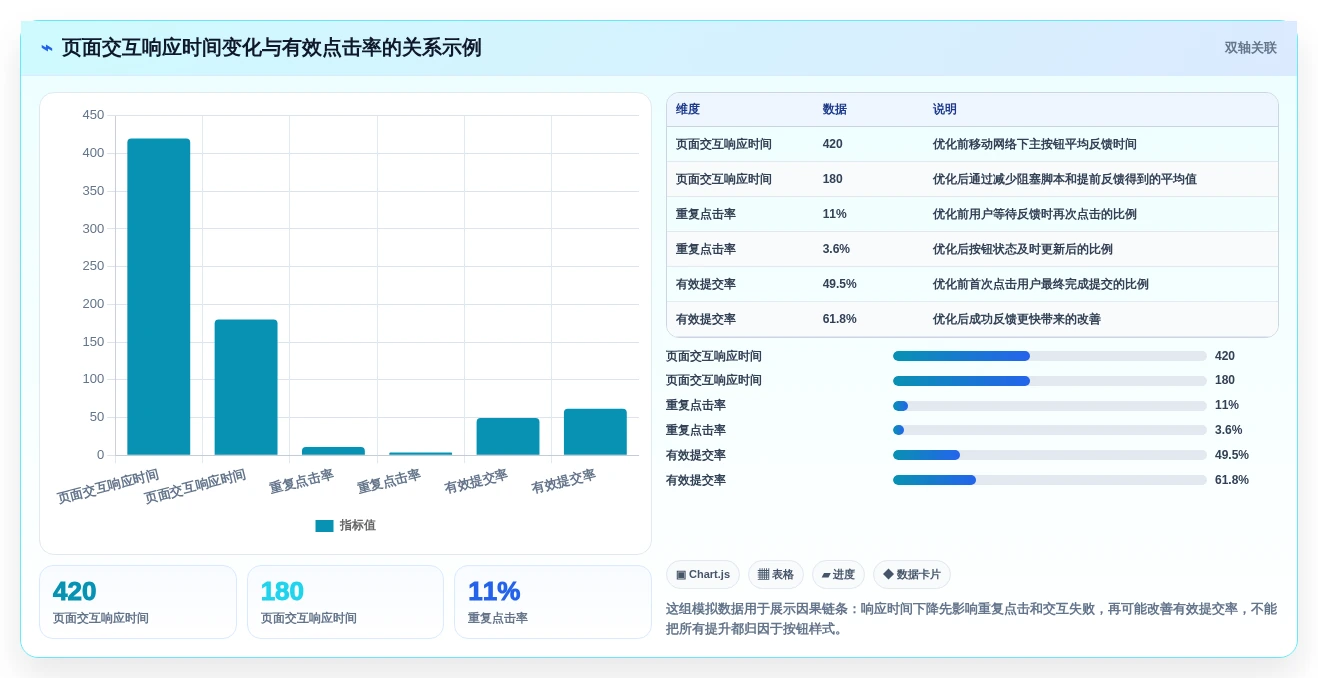Click the description 优化后成功反馈更快带来的改善
Image resolution: width=1318 pixels, height=678 pixels.
click(1016, 319)
